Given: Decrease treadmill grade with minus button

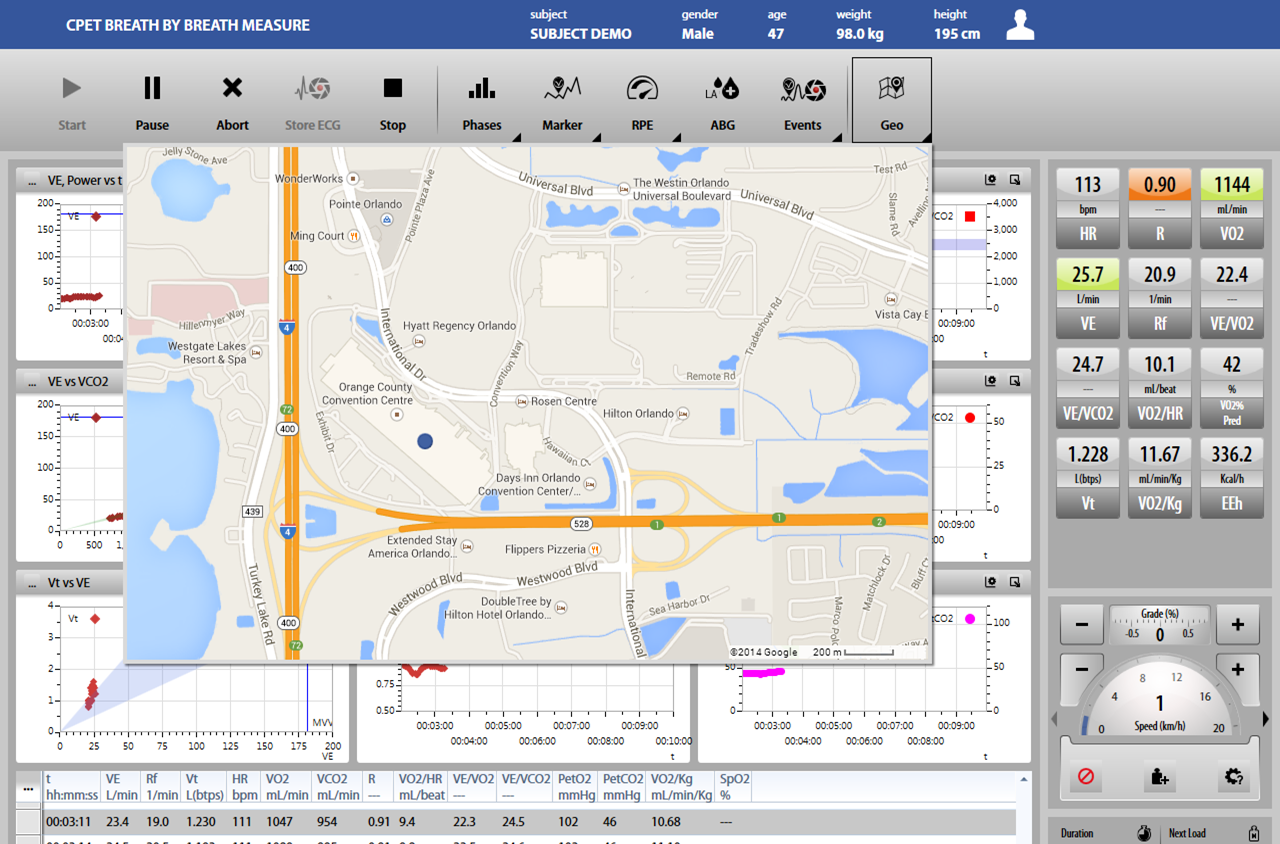Looking at the screenshot, I should (x=1082, y=625).
